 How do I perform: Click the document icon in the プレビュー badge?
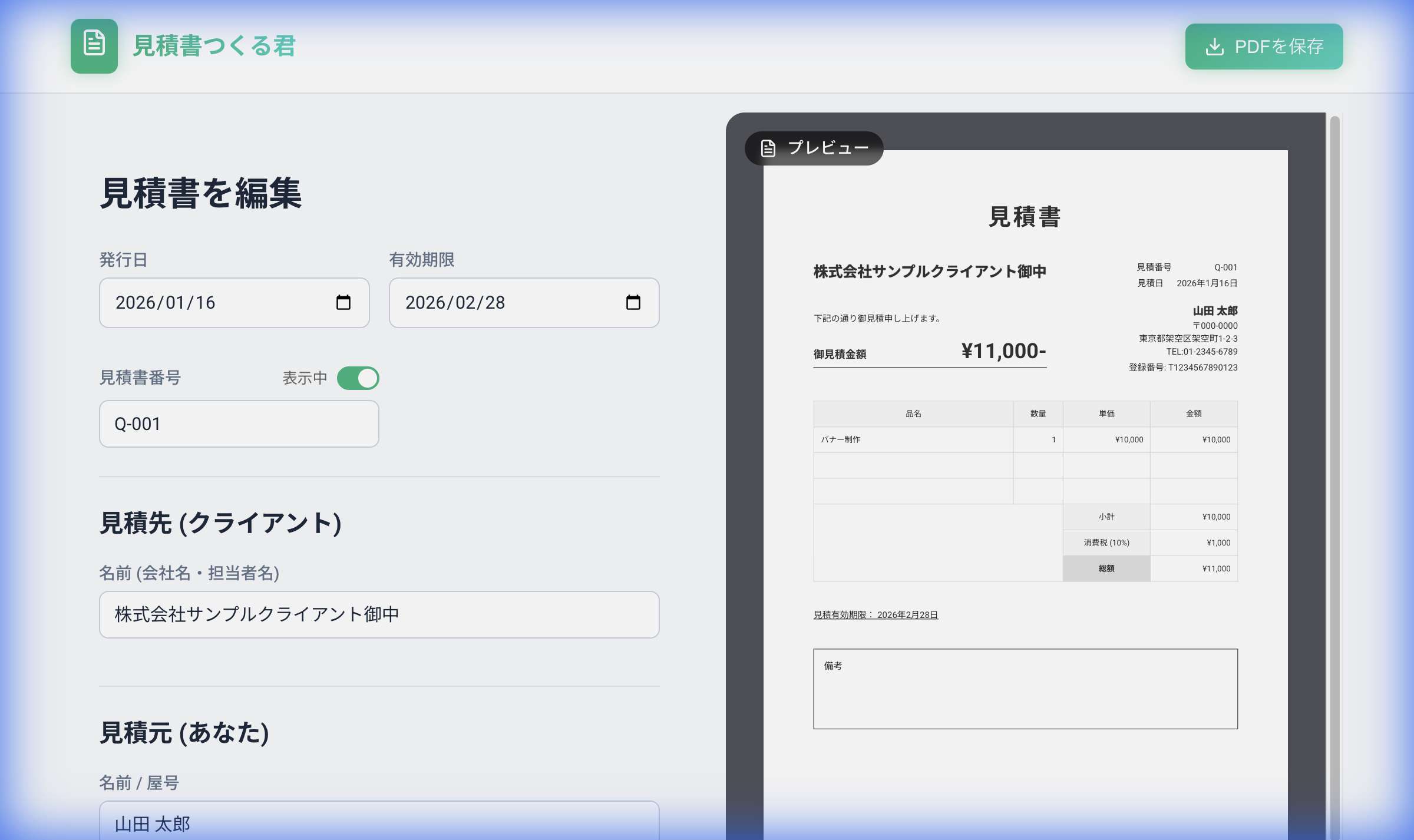(767, 148)
